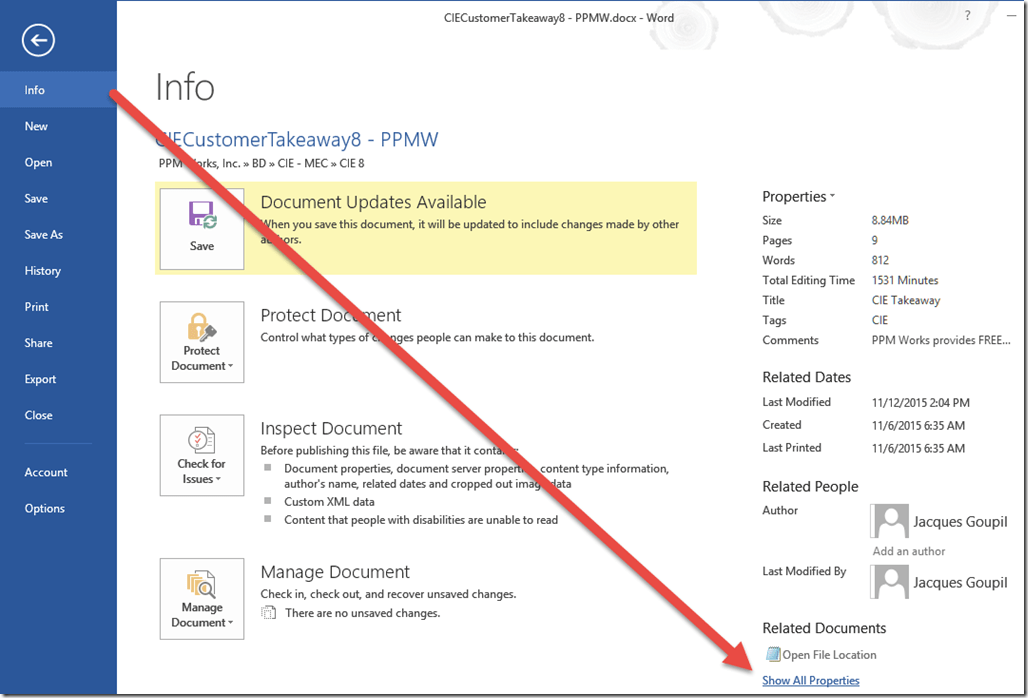The image size is (1028, 698).
Task: Click the PPM Works provides FREE comment
Action: point(940,340)
